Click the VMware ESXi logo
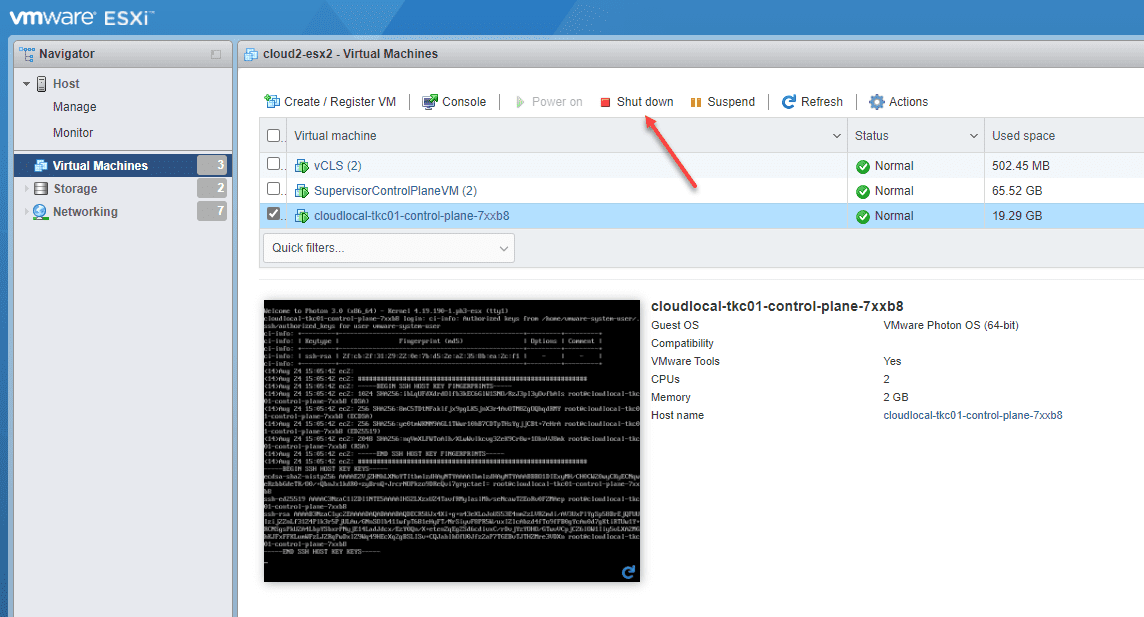 (x=82, y=18)
